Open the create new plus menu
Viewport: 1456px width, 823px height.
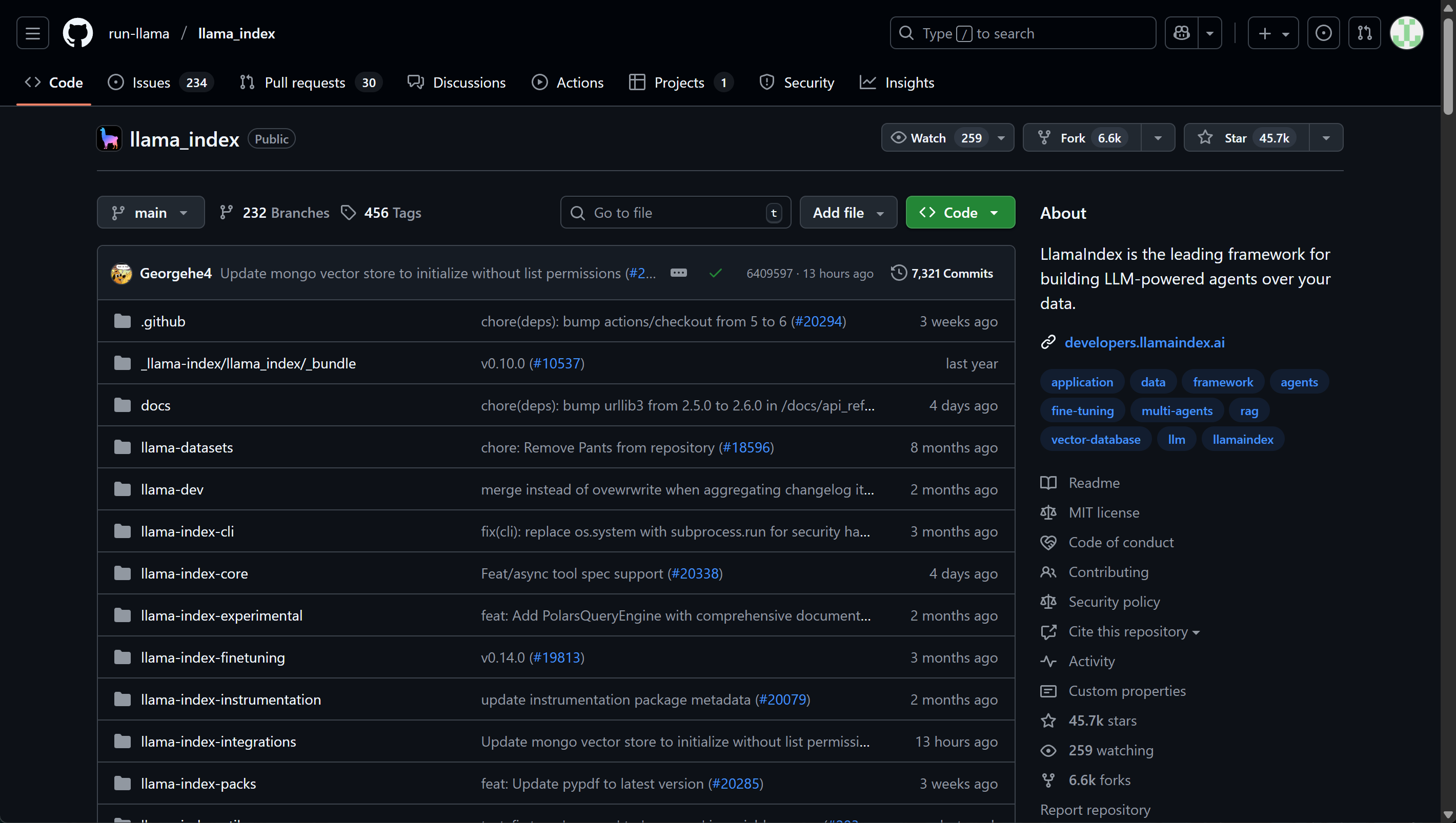[x=1273, y=33]
